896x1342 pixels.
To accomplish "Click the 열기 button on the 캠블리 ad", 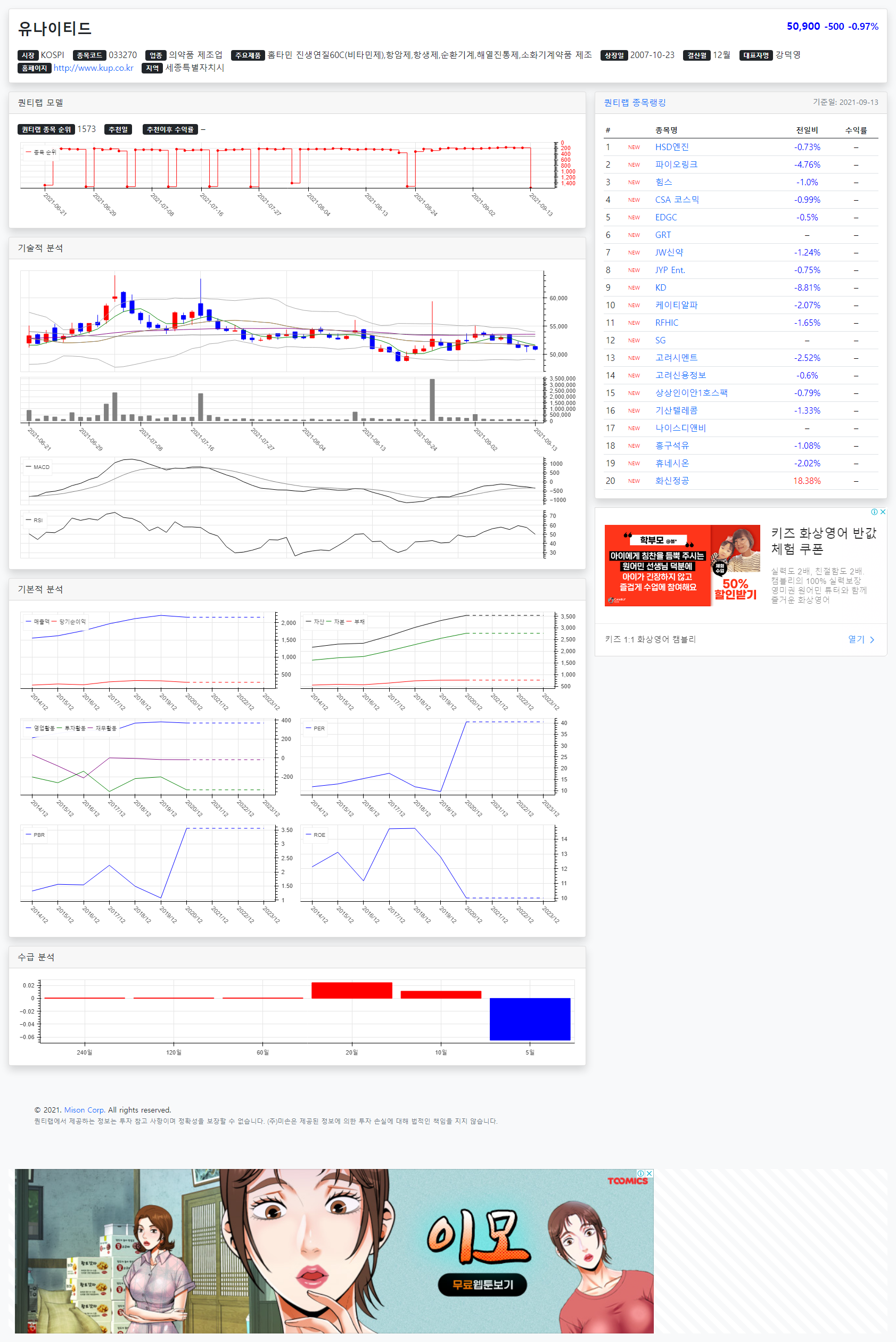I will pyautogui.click(x=860, y=639).
